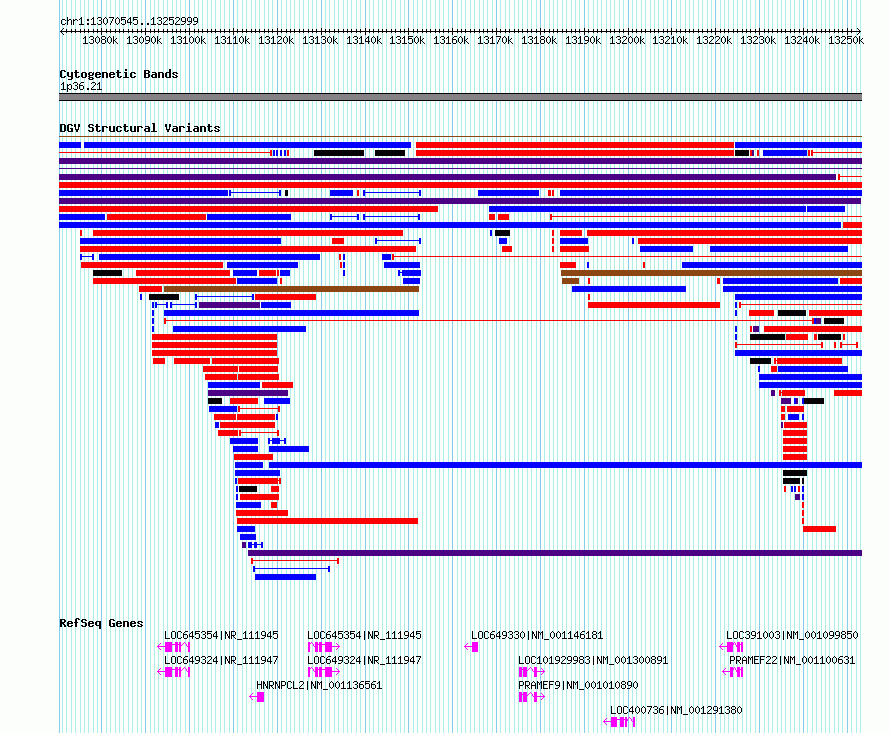Image resolution: width=890 pixels, height=733 pixels.
Task: Click the 13220k ruler tick label
Action: pyautogui.click(x=714, y=40)
